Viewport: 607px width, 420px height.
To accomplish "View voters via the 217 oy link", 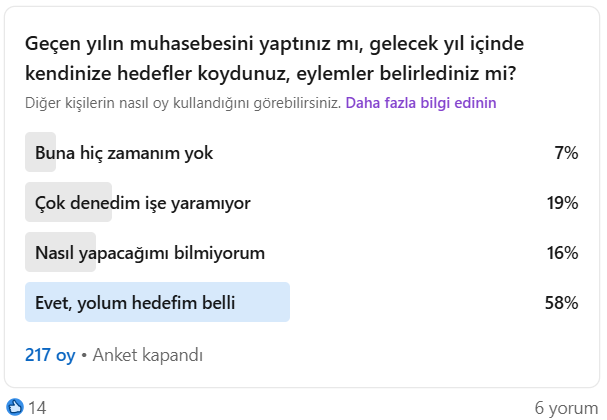I will [x=50, y=355].
